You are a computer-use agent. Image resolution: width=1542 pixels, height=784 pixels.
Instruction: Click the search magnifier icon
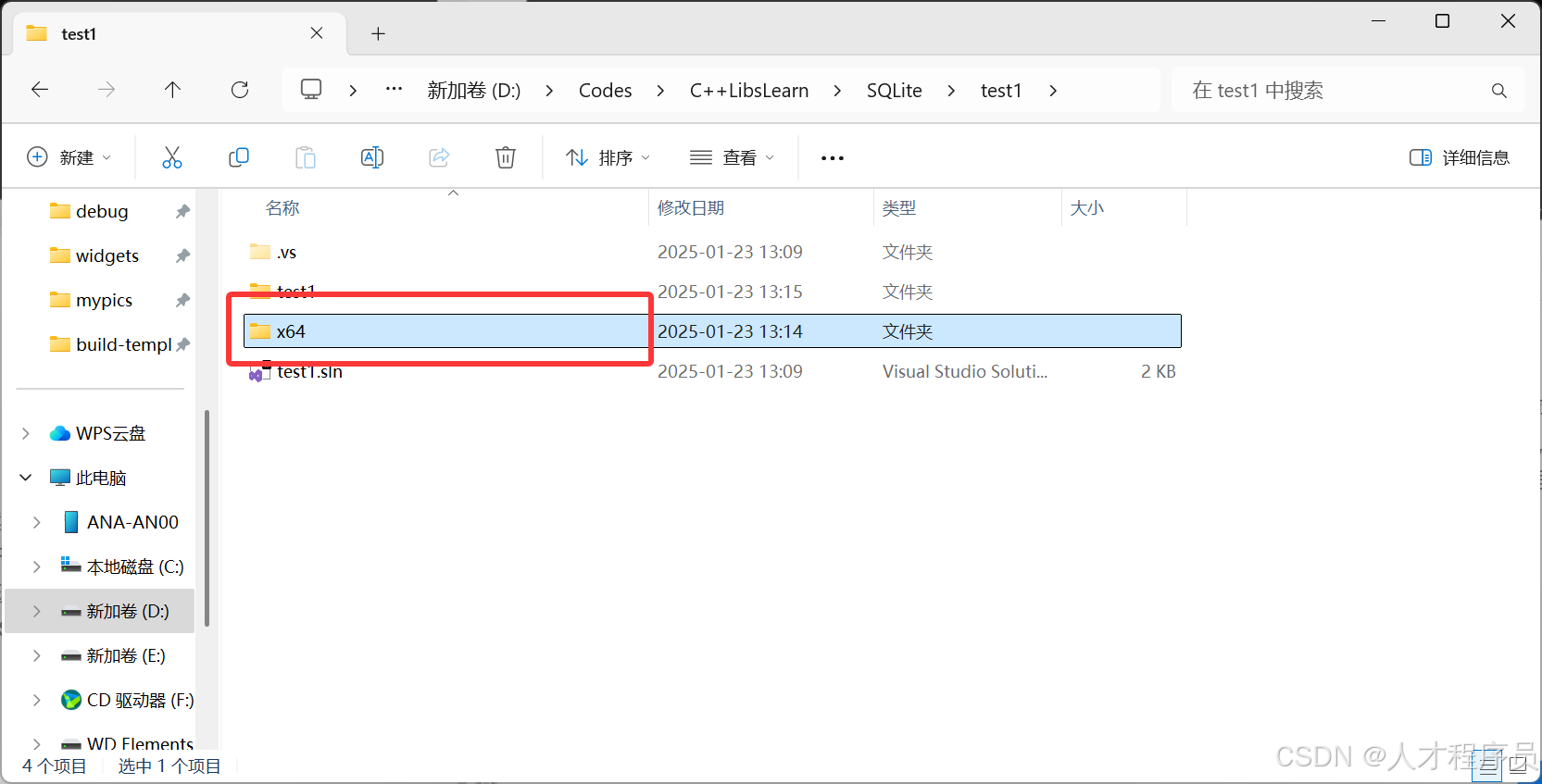[x=1498, y=91]
